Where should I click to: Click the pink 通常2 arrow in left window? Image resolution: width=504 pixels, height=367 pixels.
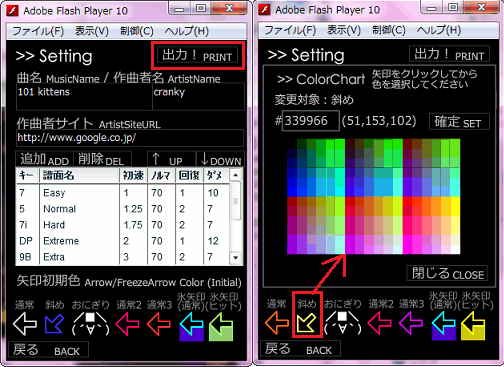pyautogui.click(x=127, y=324)
